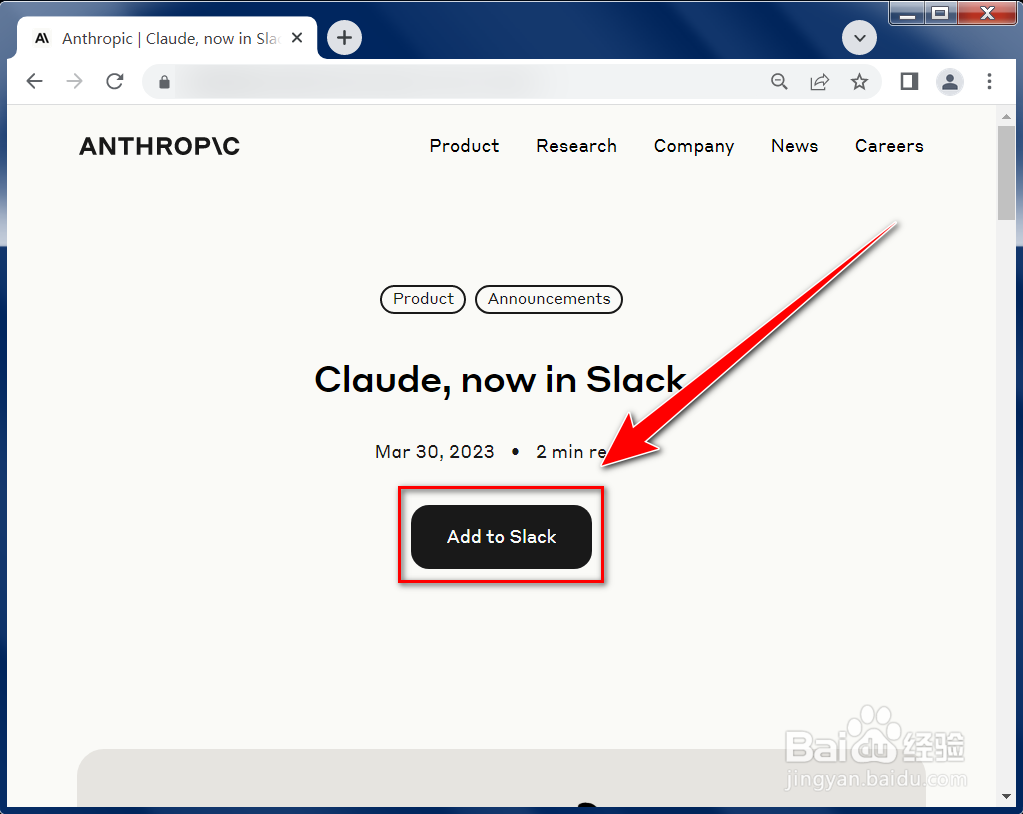Click the scrollbar up arrow

[x=1005, y=117]
